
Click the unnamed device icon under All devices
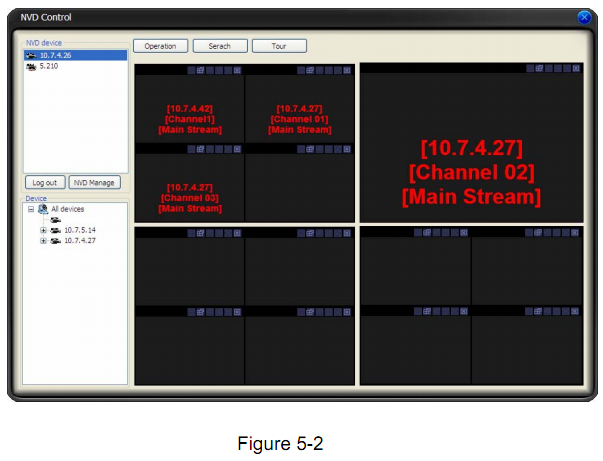(x=56, y=220)
